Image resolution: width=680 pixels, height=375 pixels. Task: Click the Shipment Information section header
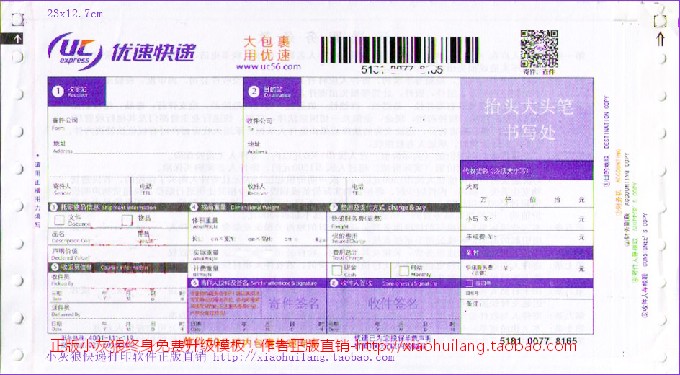[118, 207]
